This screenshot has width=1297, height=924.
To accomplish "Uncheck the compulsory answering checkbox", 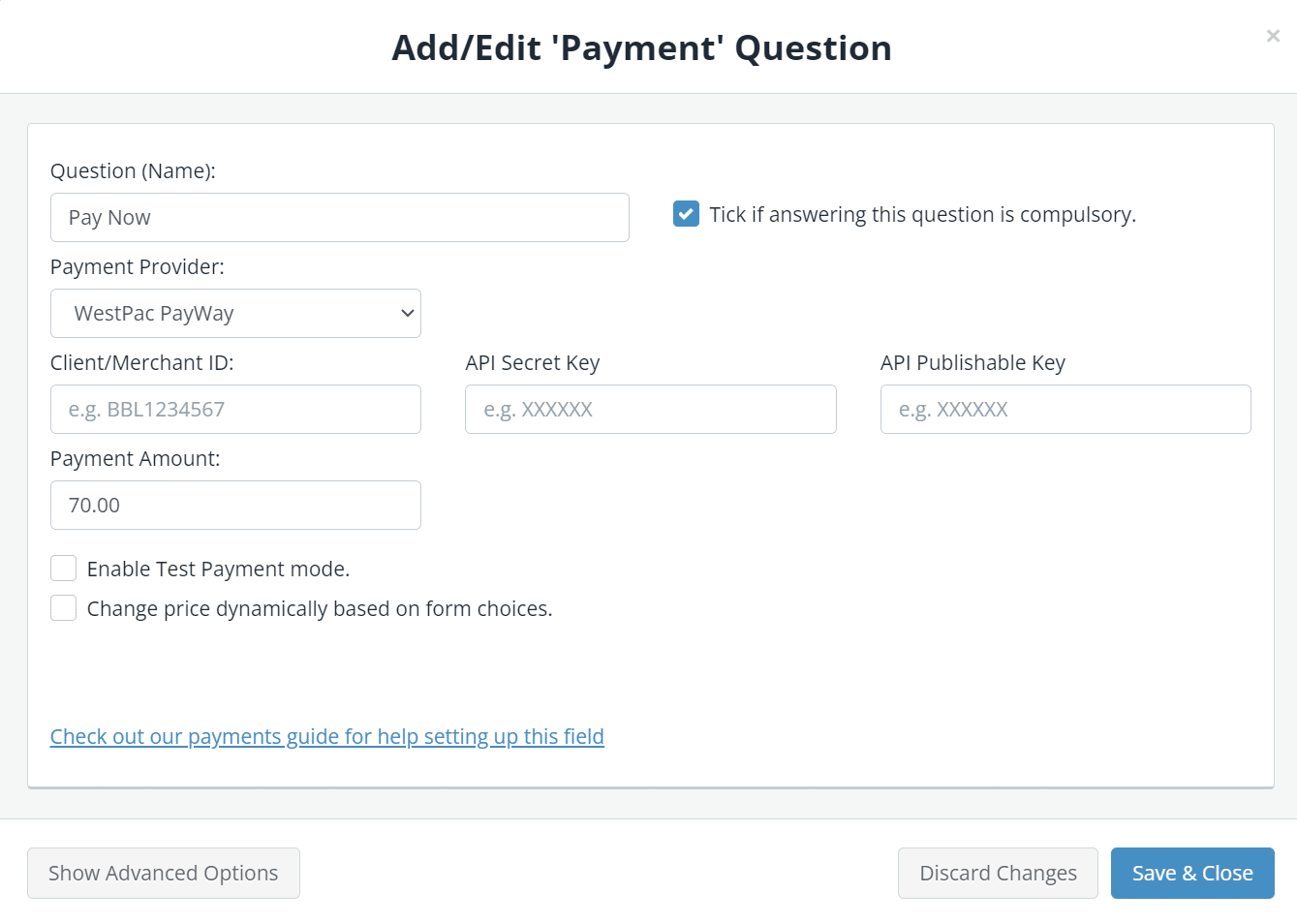I will [x=686, y=213].
